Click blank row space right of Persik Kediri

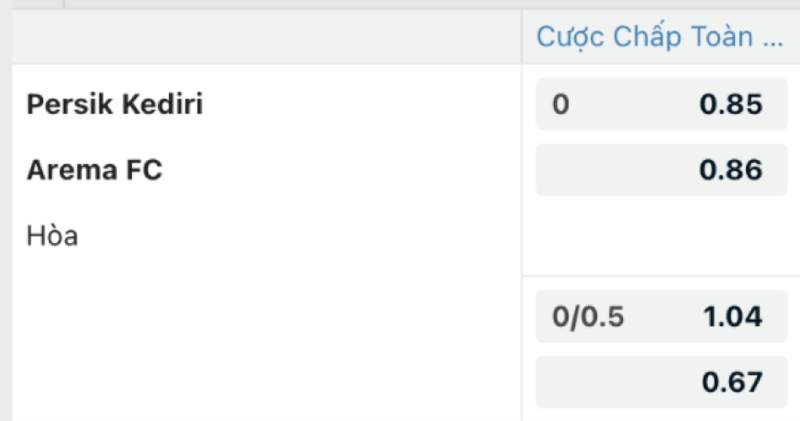[x=360, y=104]
